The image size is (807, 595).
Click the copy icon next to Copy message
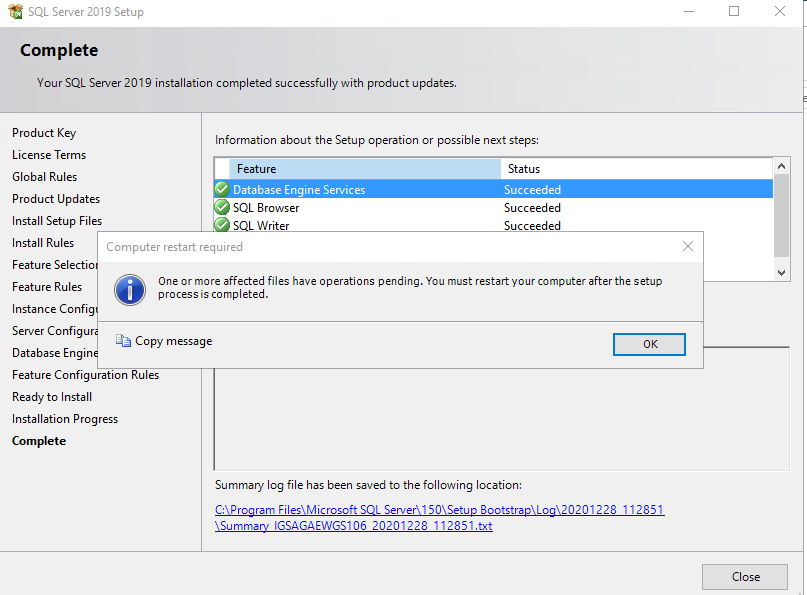point(123,341)
